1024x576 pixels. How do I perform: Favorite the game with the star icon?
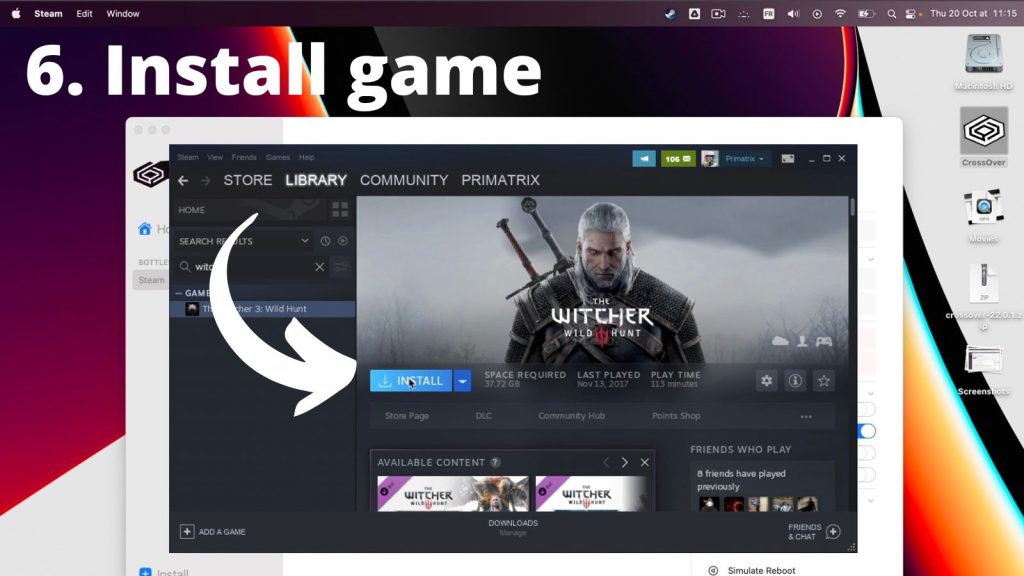(x=824, y=381)
